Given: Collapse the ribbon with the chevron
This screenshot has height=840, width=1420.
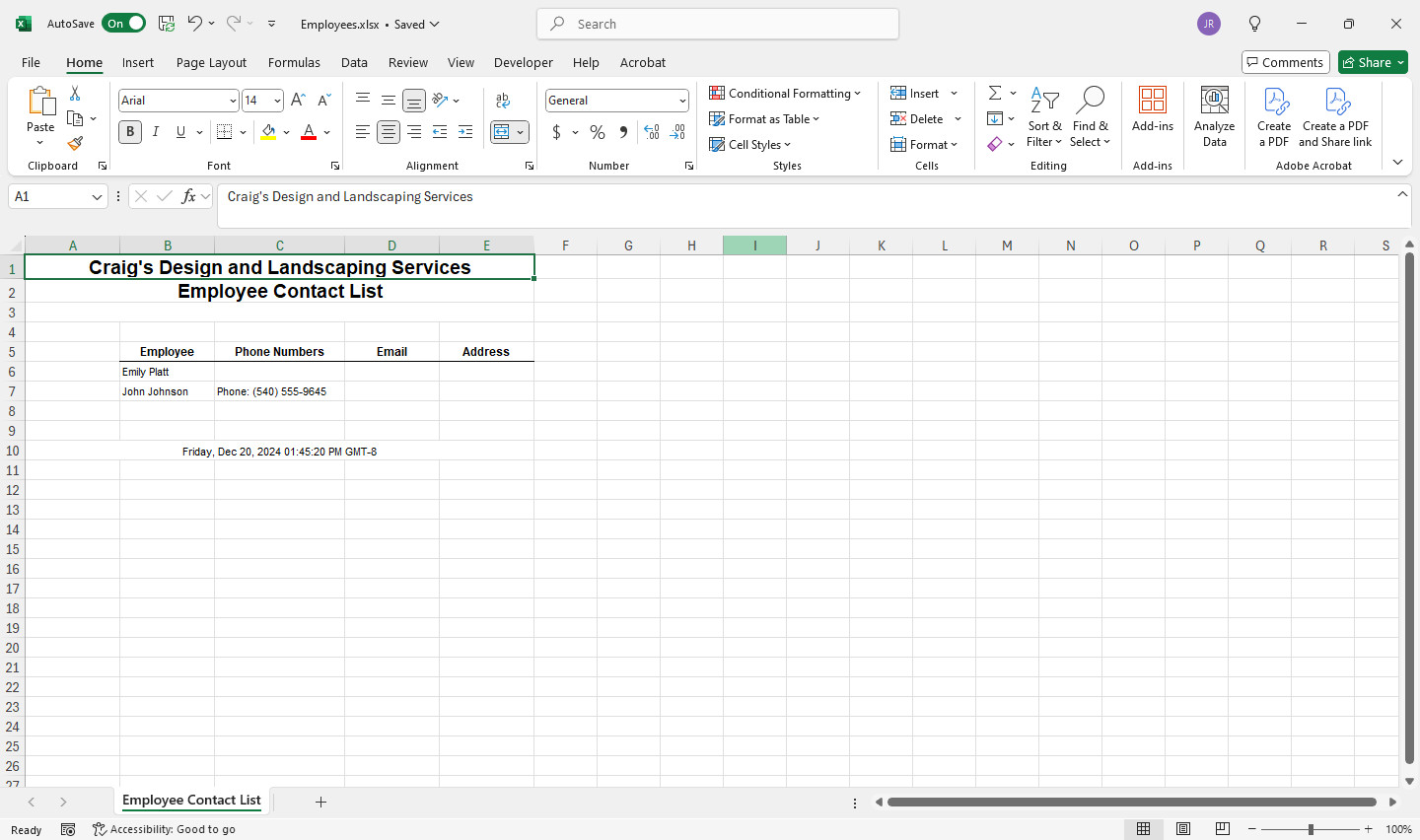Looking at the screenshot, I should (x=1397, y=162).
